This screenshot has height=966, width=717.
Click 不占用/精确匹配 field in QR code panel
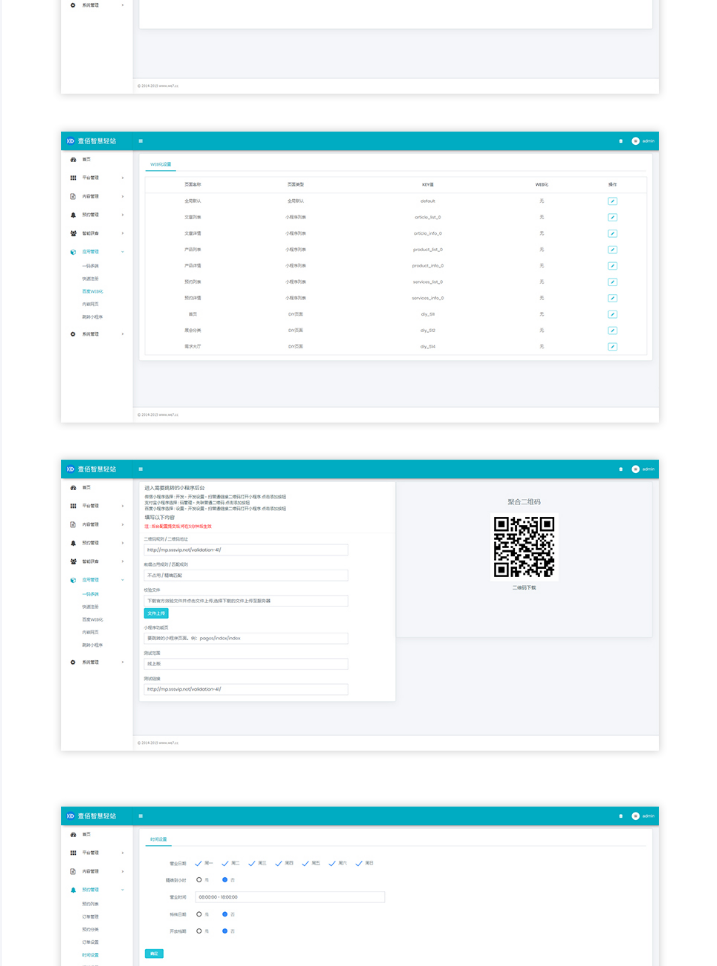246,575
